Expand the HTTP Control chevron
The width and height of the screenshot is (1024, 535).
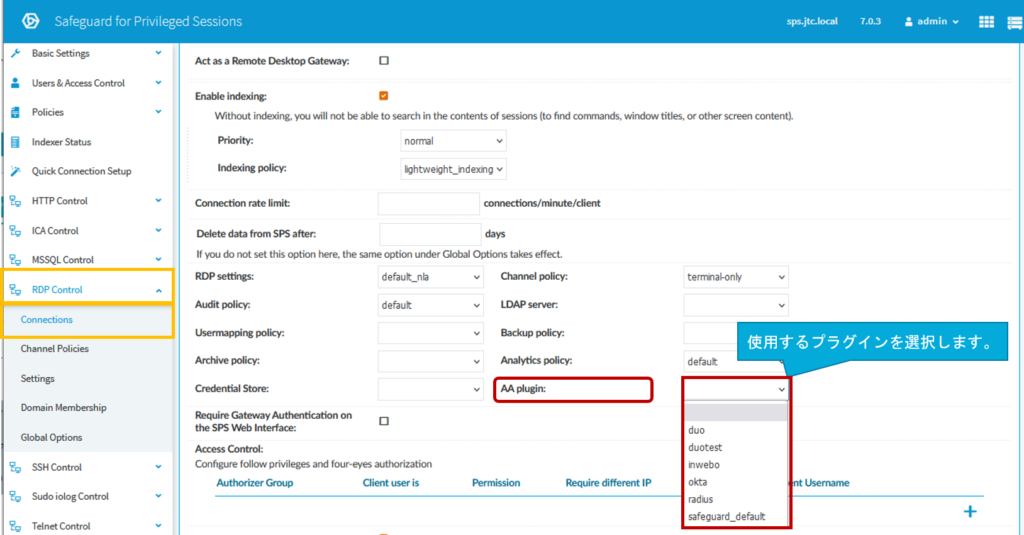click(x=158, y=201)
